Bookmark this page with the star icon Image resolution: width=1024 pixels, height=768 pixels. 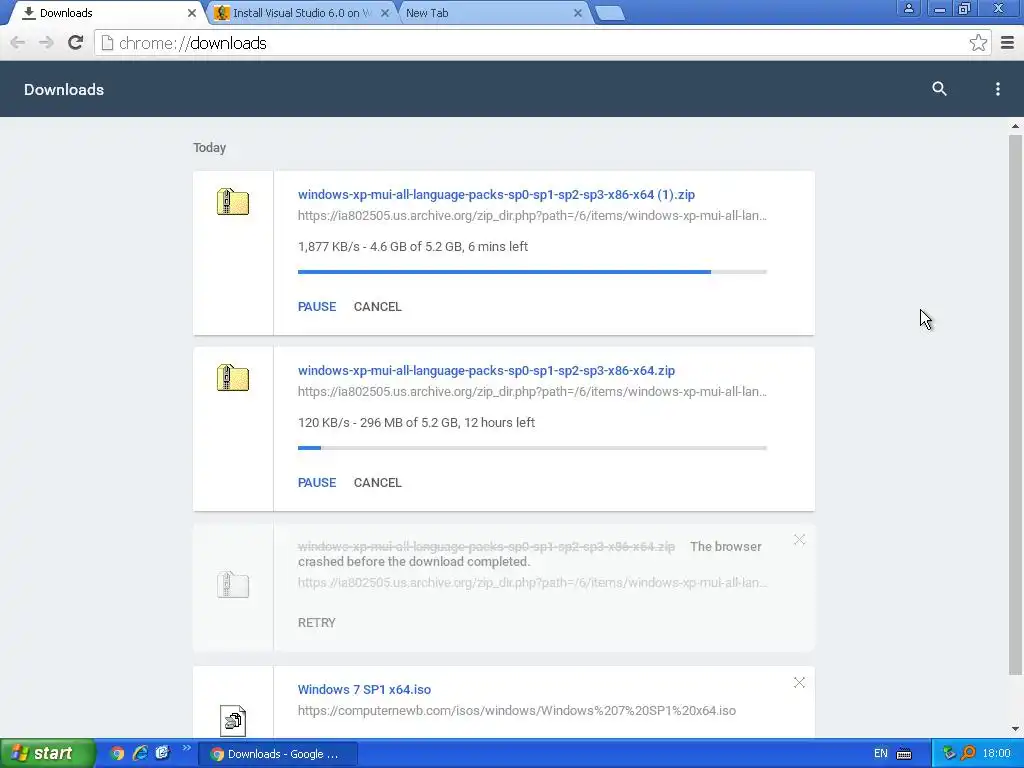coord(978,43)
